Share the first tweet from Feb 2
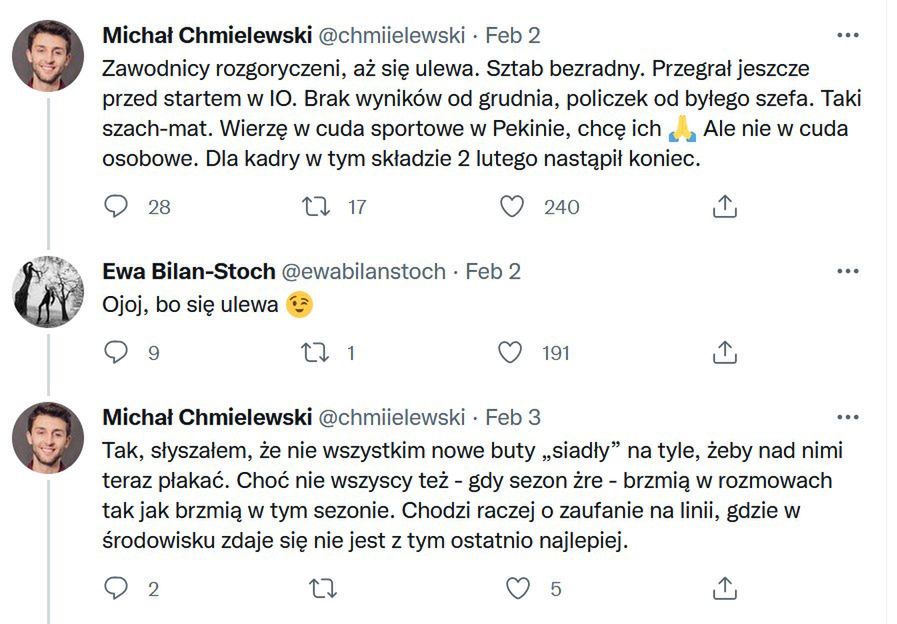The image size is (897, 624). (x=724, y=206)
